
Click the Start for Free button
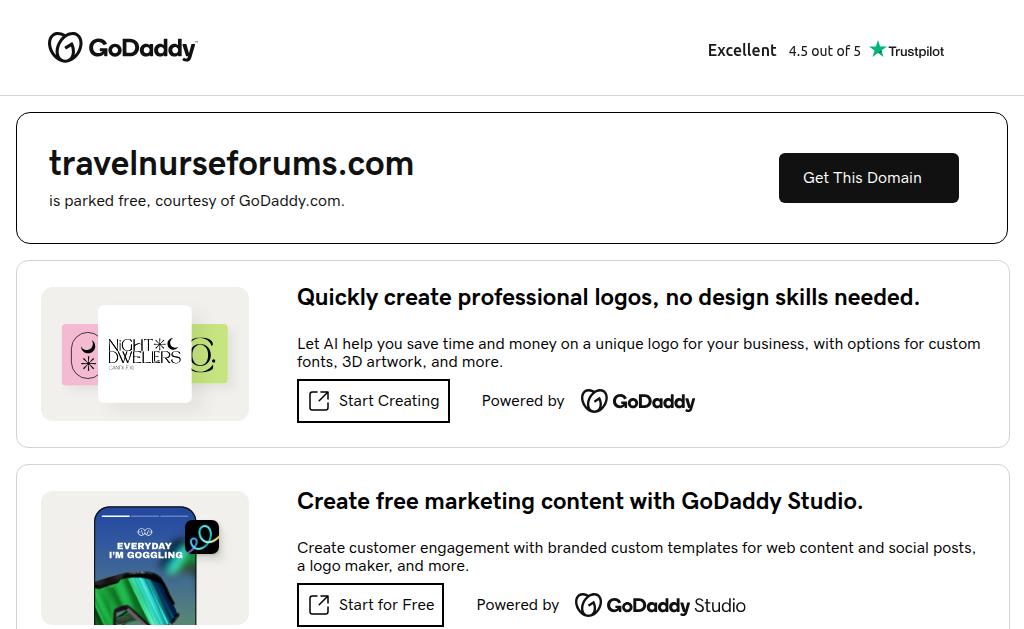[370, 605]
